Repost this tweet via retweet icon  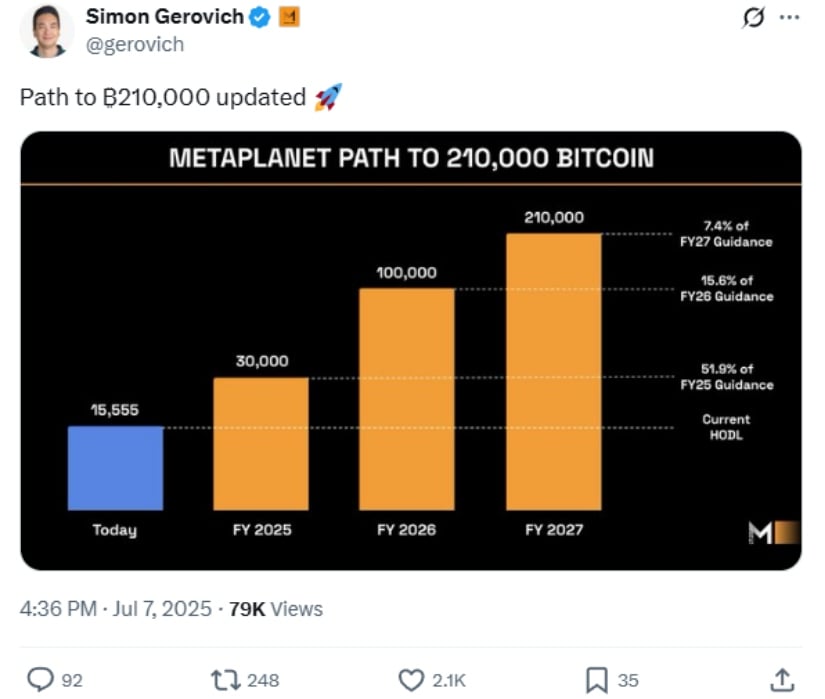225,680
